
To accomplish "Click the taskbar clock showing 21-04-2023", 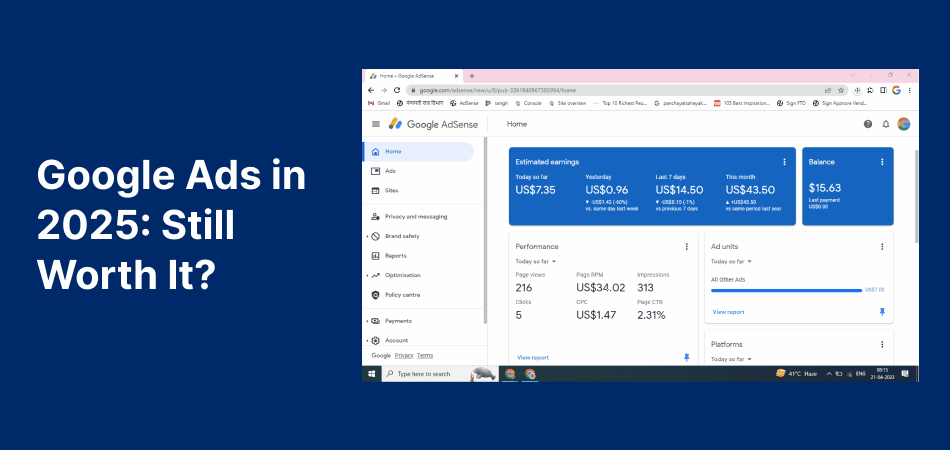I will [x=882, y=374].
